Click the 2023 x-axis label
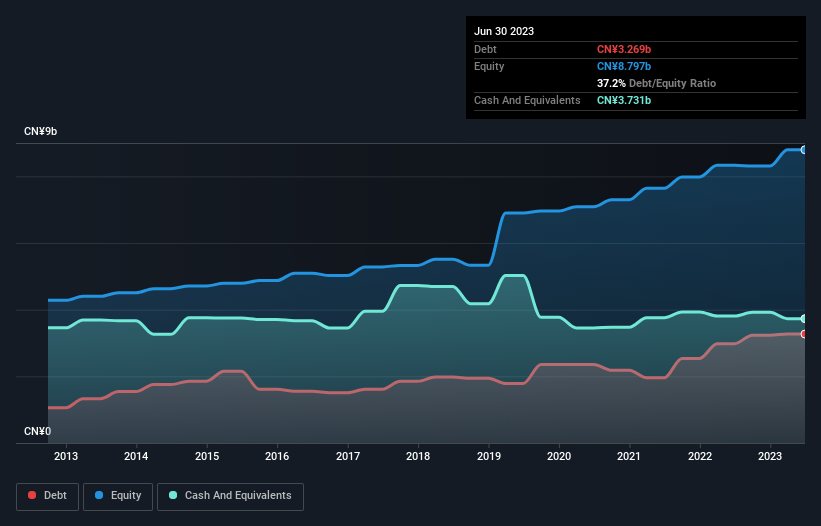This screenshot has width=821, height=526. point(770,456)
